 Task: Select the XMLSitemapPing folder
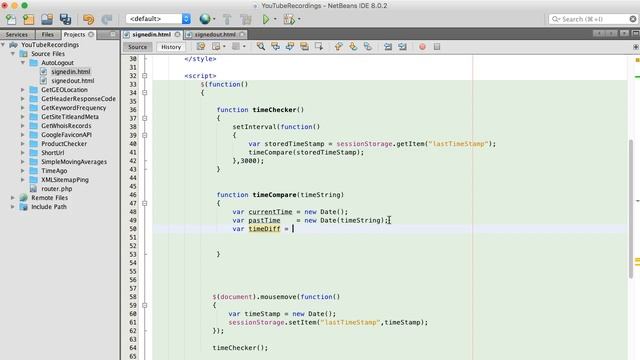coord(64,180)
